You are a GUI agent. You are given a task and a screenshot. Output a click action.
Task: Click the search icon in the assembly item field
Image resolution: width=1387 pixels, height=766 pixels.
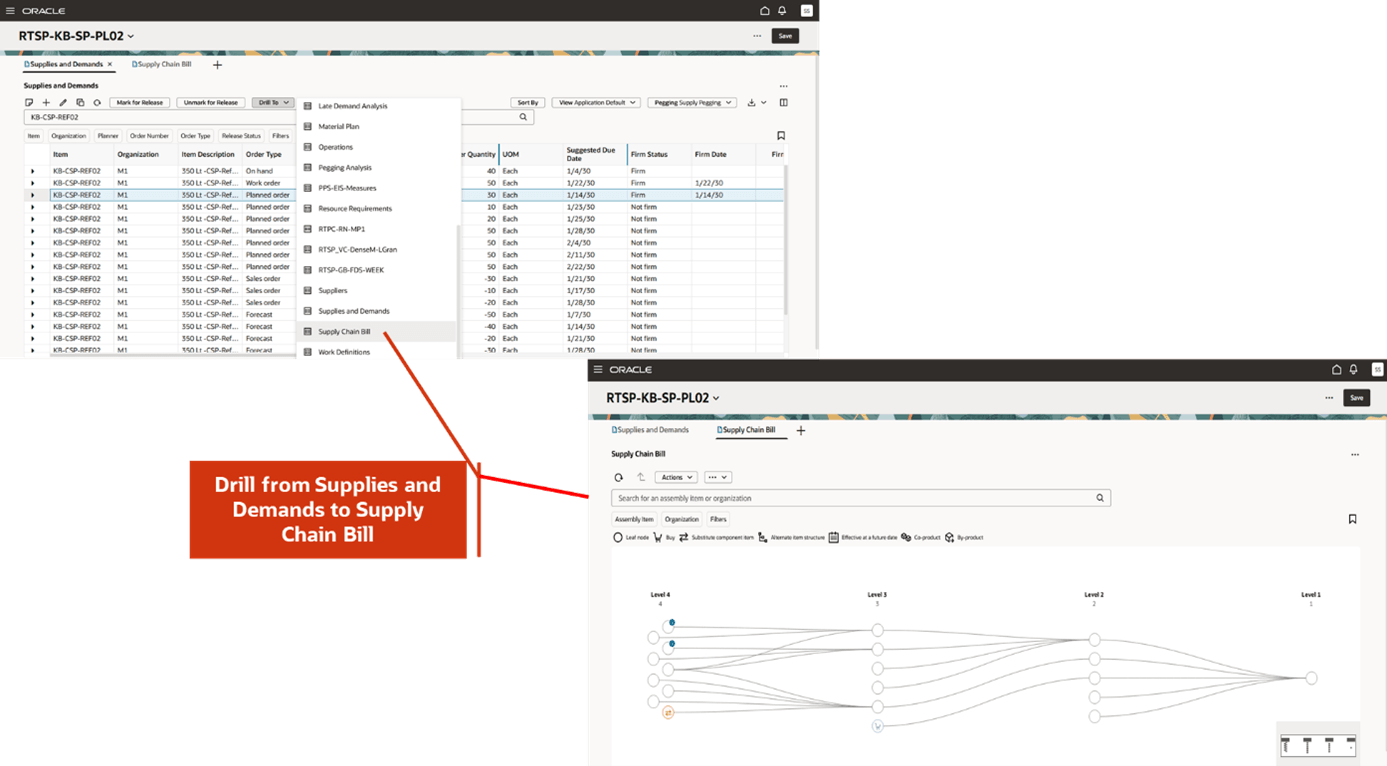point(1100,498)
